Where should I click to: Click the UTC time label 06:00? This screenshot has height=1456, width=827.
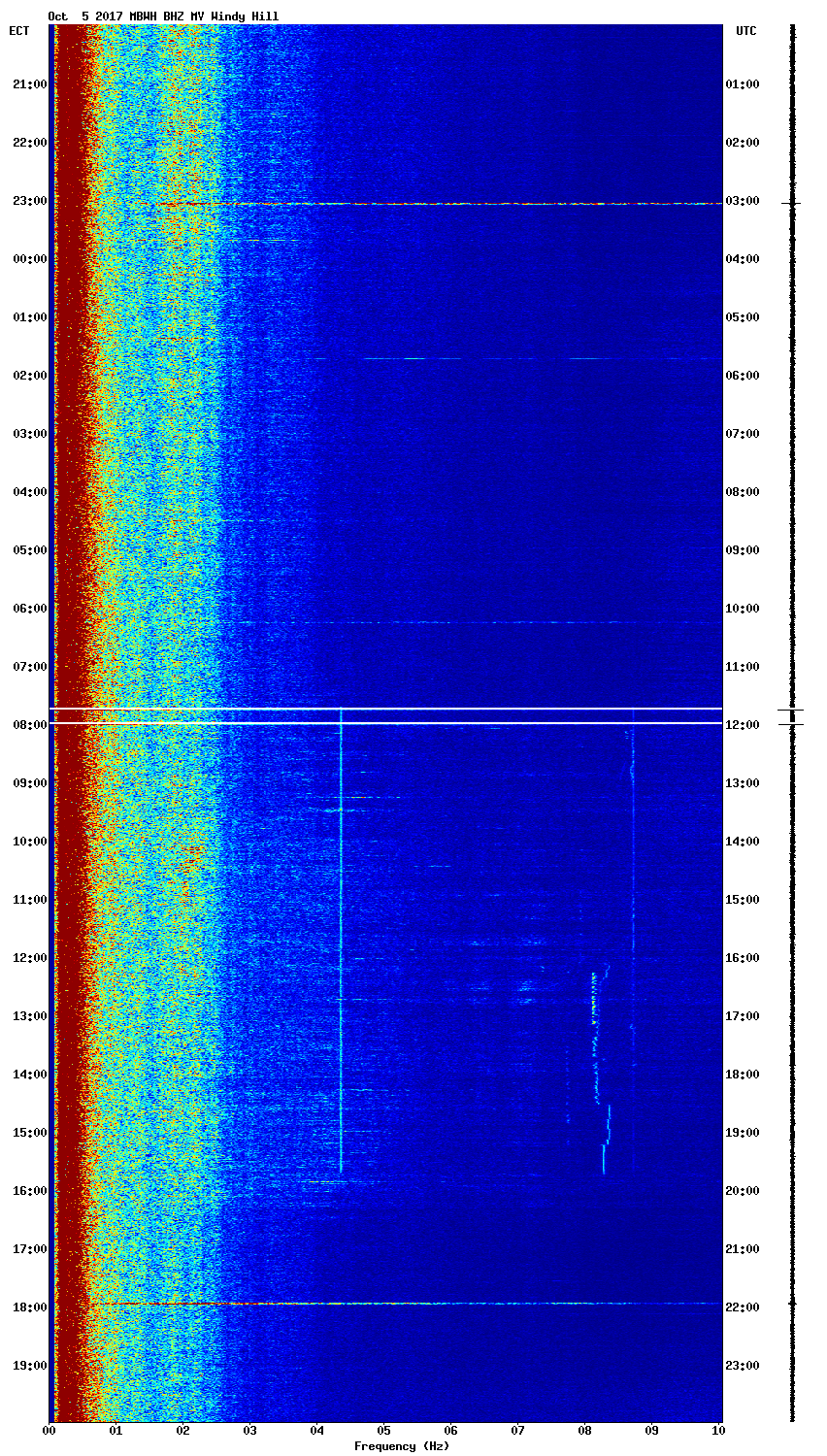point(743,376)
